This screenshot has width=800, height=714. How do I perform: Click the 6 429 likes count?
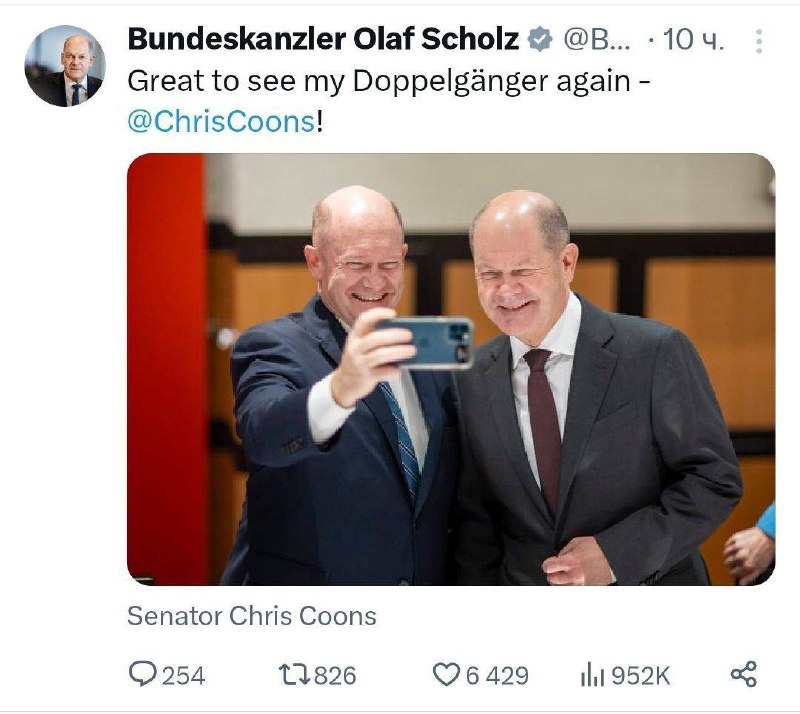tap(497, 676)
